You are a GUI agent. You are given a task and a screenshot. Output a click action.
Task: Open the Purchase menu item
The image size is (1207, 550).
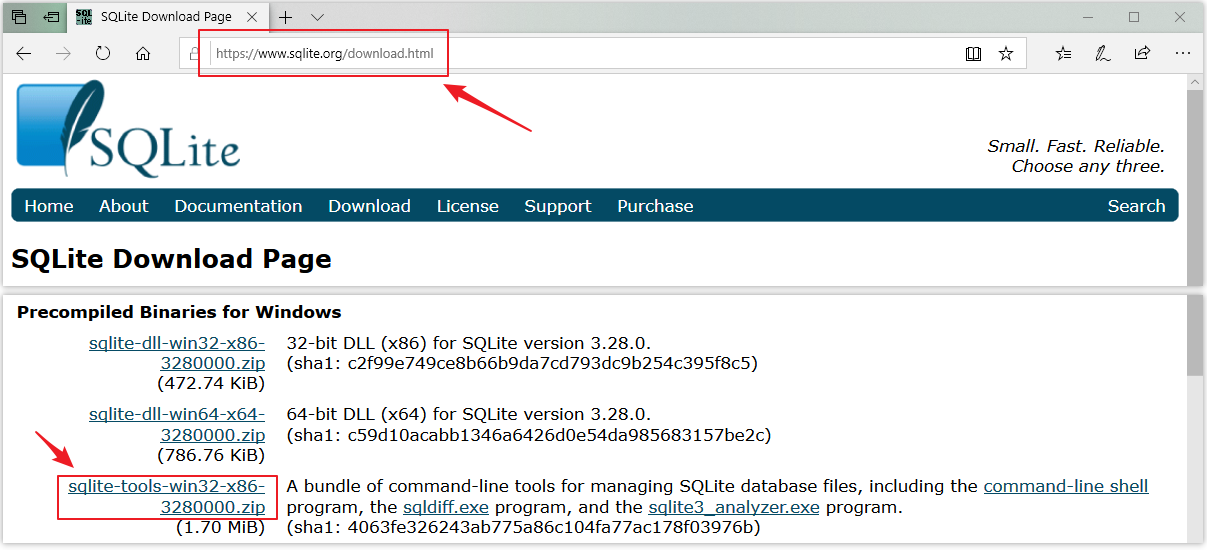[655, 206]
